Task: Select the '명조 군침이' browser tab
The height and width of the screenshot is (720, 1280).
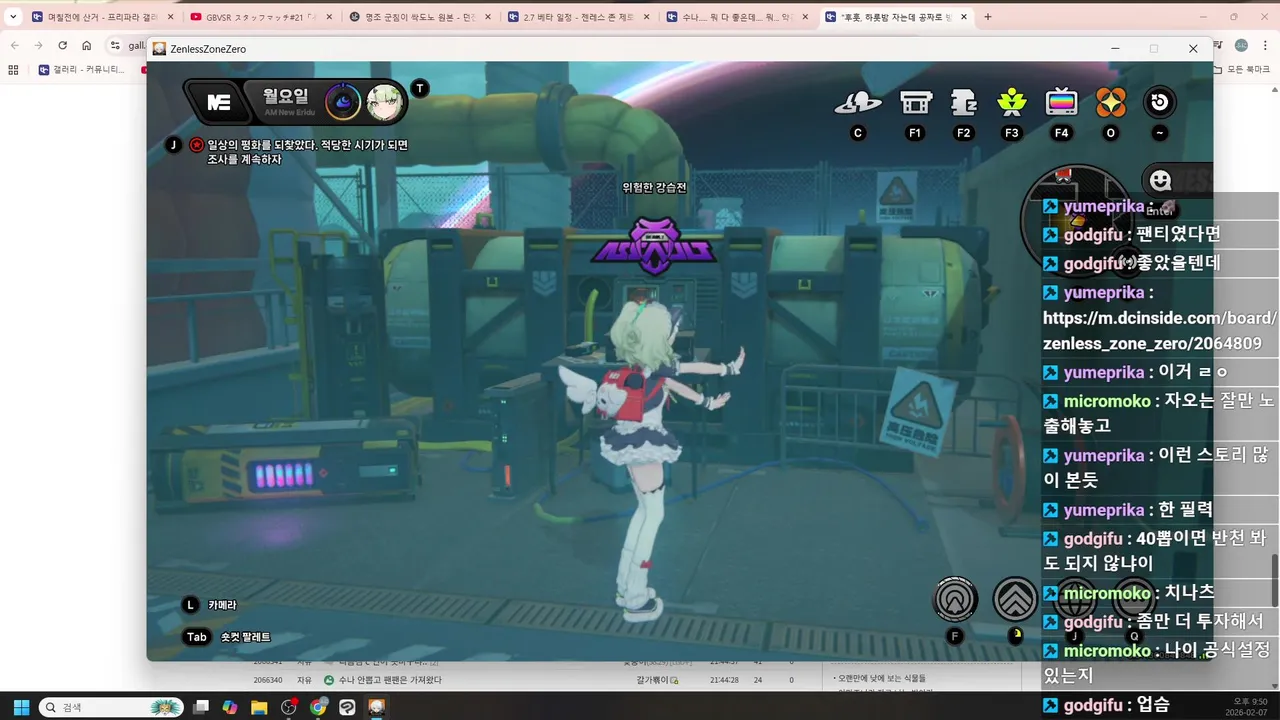Action: [x=418, y=17]
